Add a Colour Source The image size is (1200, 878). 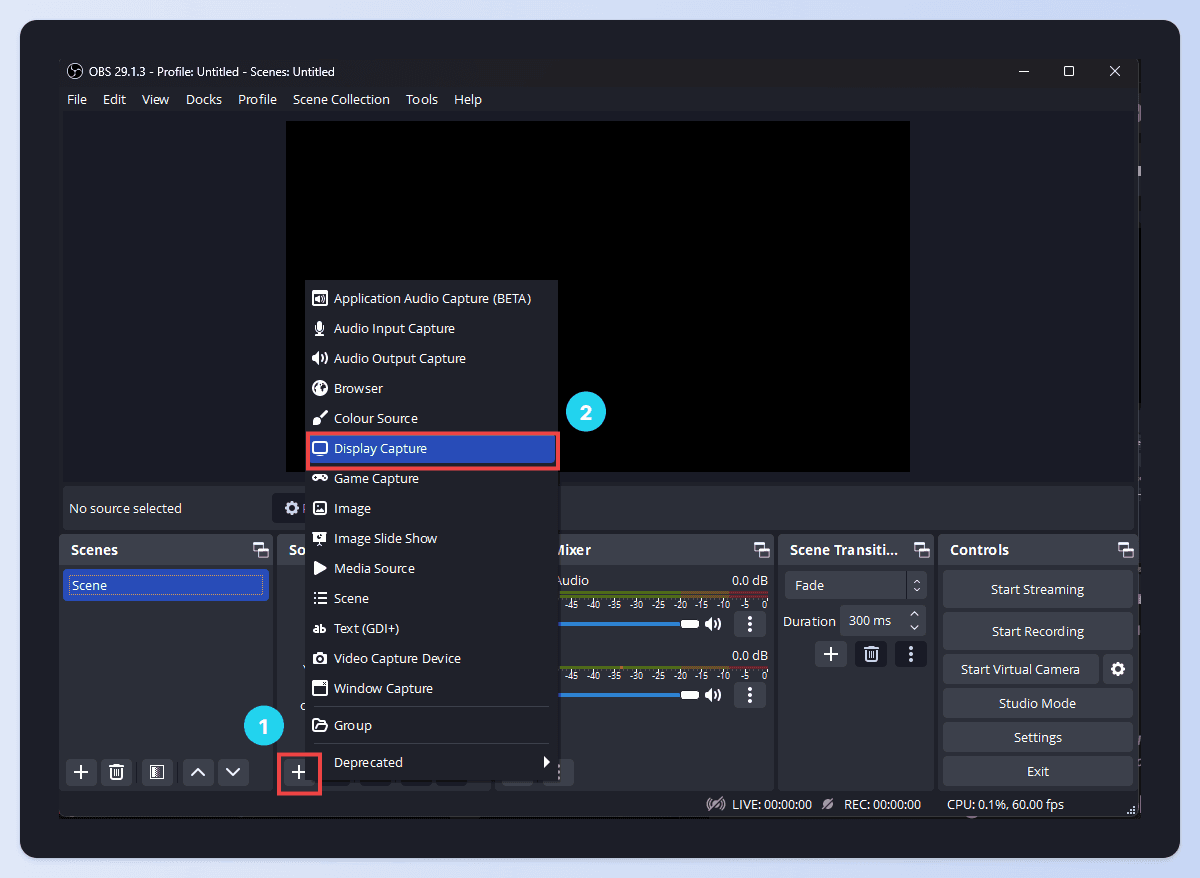point(431,418)
